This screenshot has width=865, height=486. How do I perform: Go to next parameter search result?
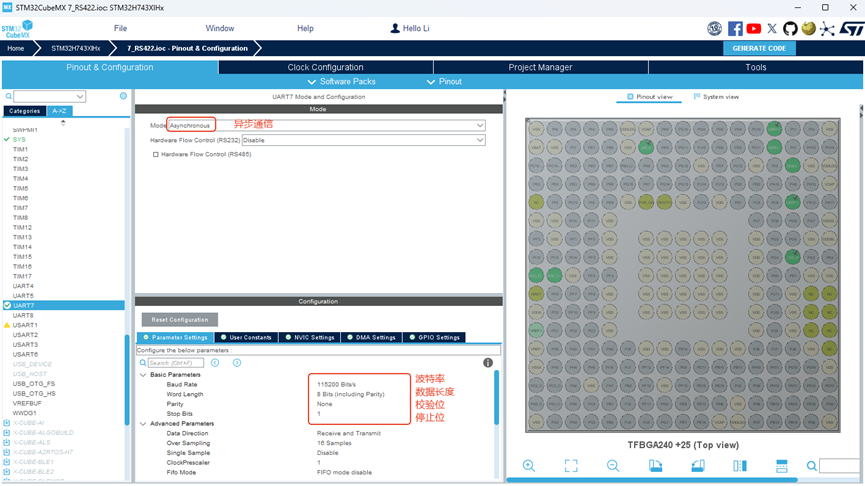pos(237,362)
